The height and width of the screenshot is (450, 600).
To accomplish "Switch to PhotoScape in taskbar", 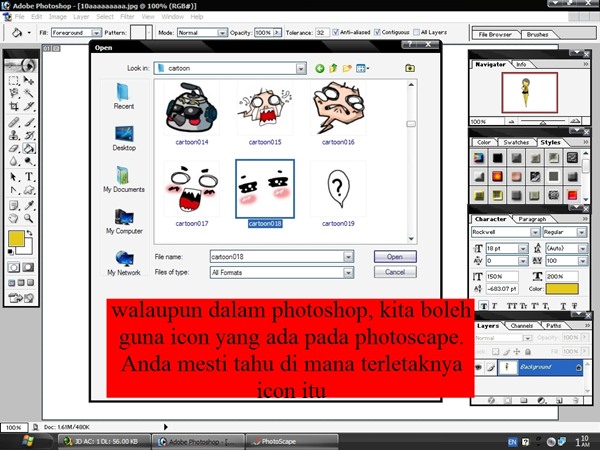I will [x=292, y=442].
